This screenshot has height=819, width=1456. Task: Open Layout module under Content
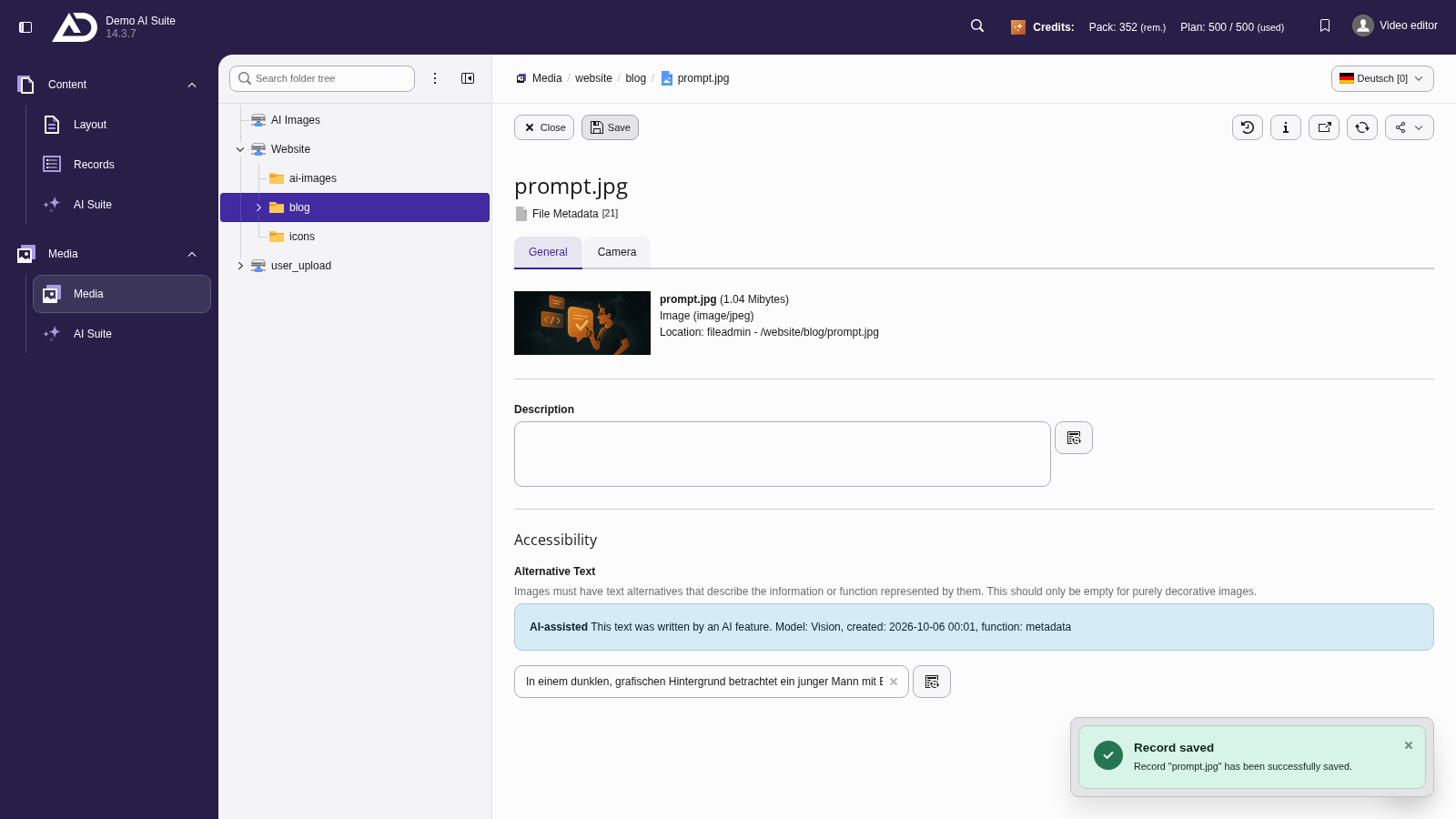point(122,125)
